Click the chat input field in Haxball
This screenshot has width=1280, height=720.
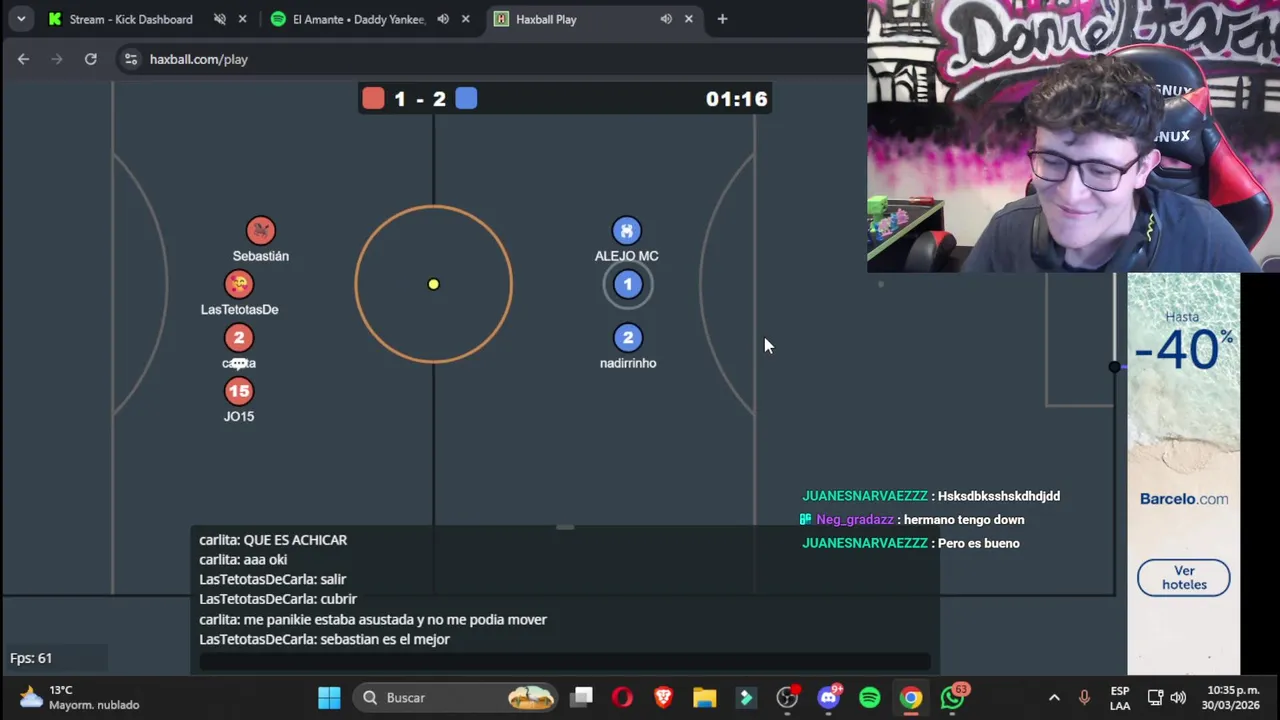565,661
